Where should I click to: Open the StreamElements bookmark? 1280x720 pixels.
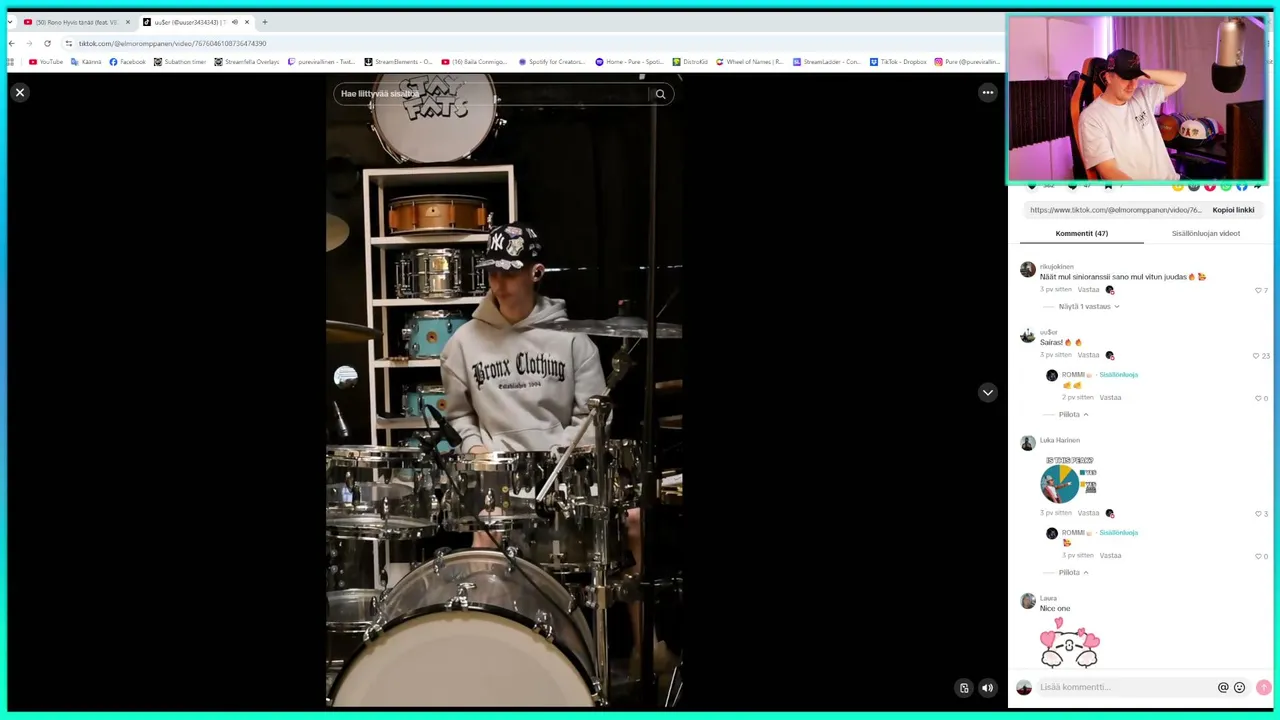click(398, 62)
